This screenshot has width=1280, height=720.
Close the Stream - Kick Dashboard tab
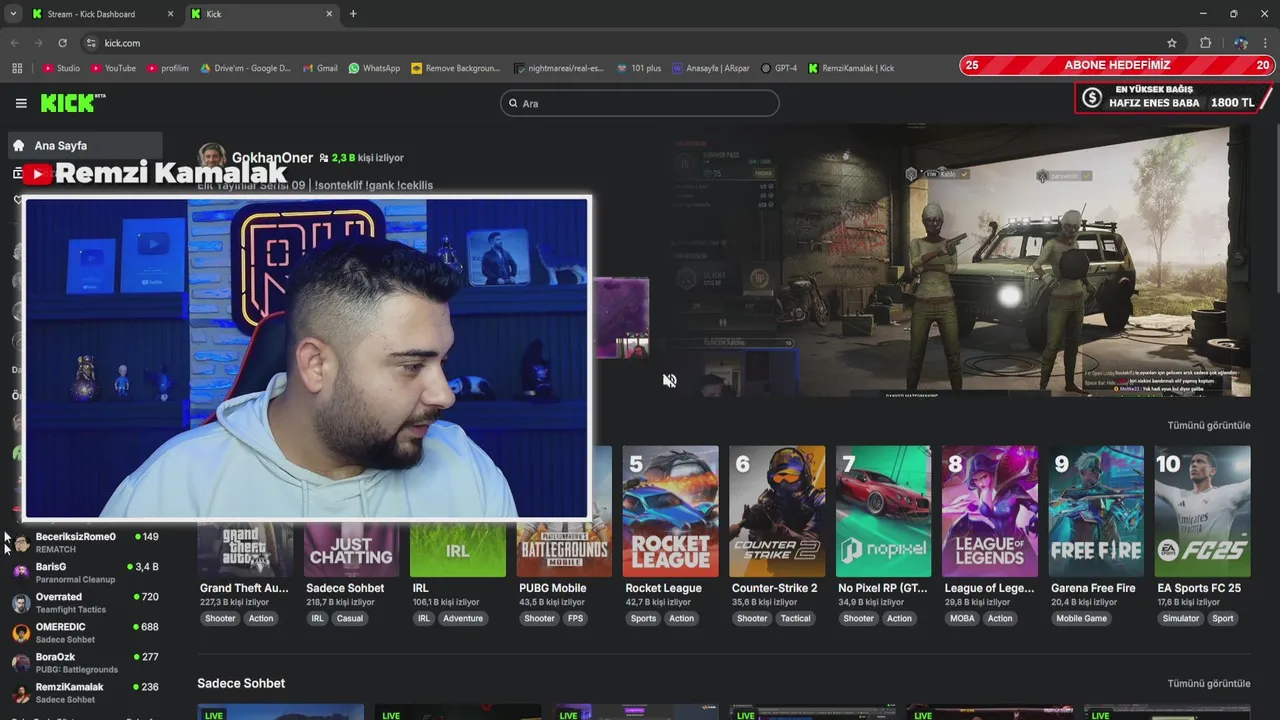(x=170, y=14)
